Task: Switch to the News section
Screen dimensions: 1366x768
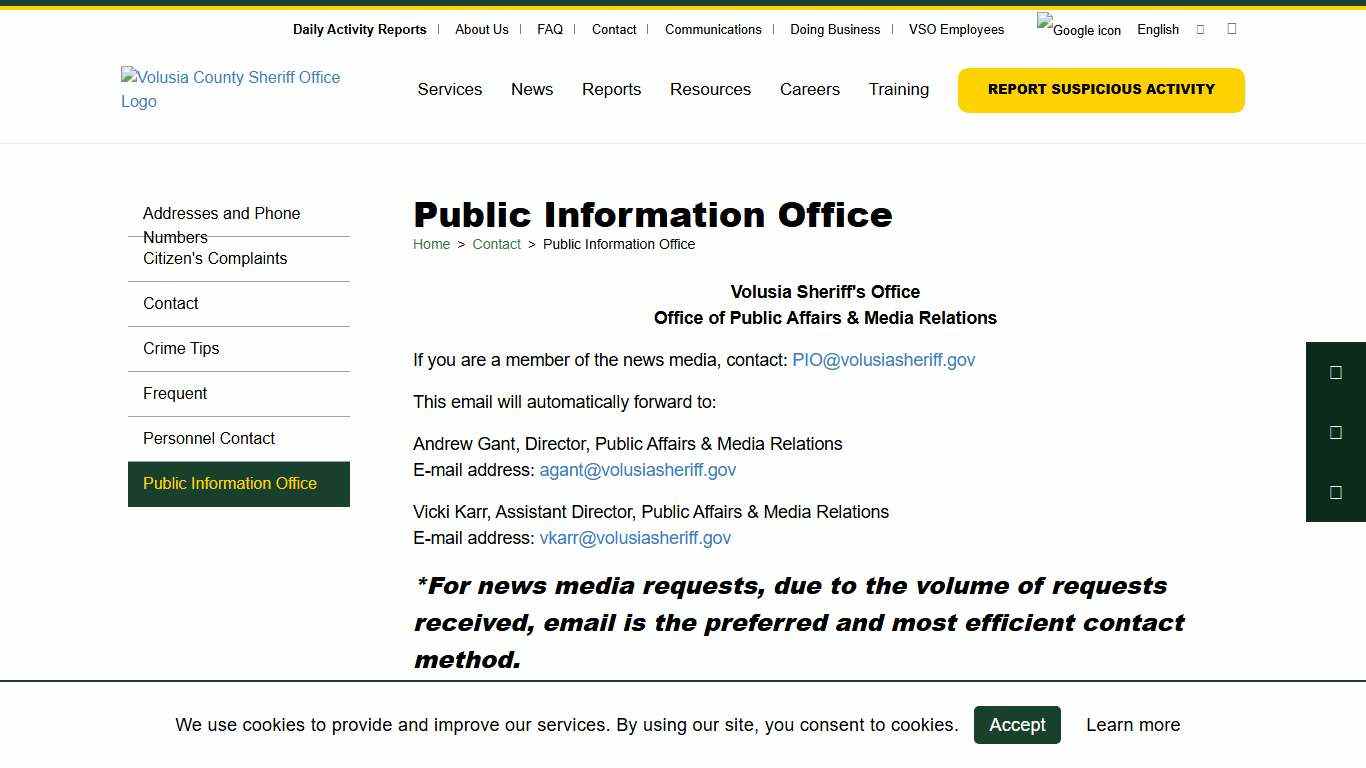Action: (532, 89)
